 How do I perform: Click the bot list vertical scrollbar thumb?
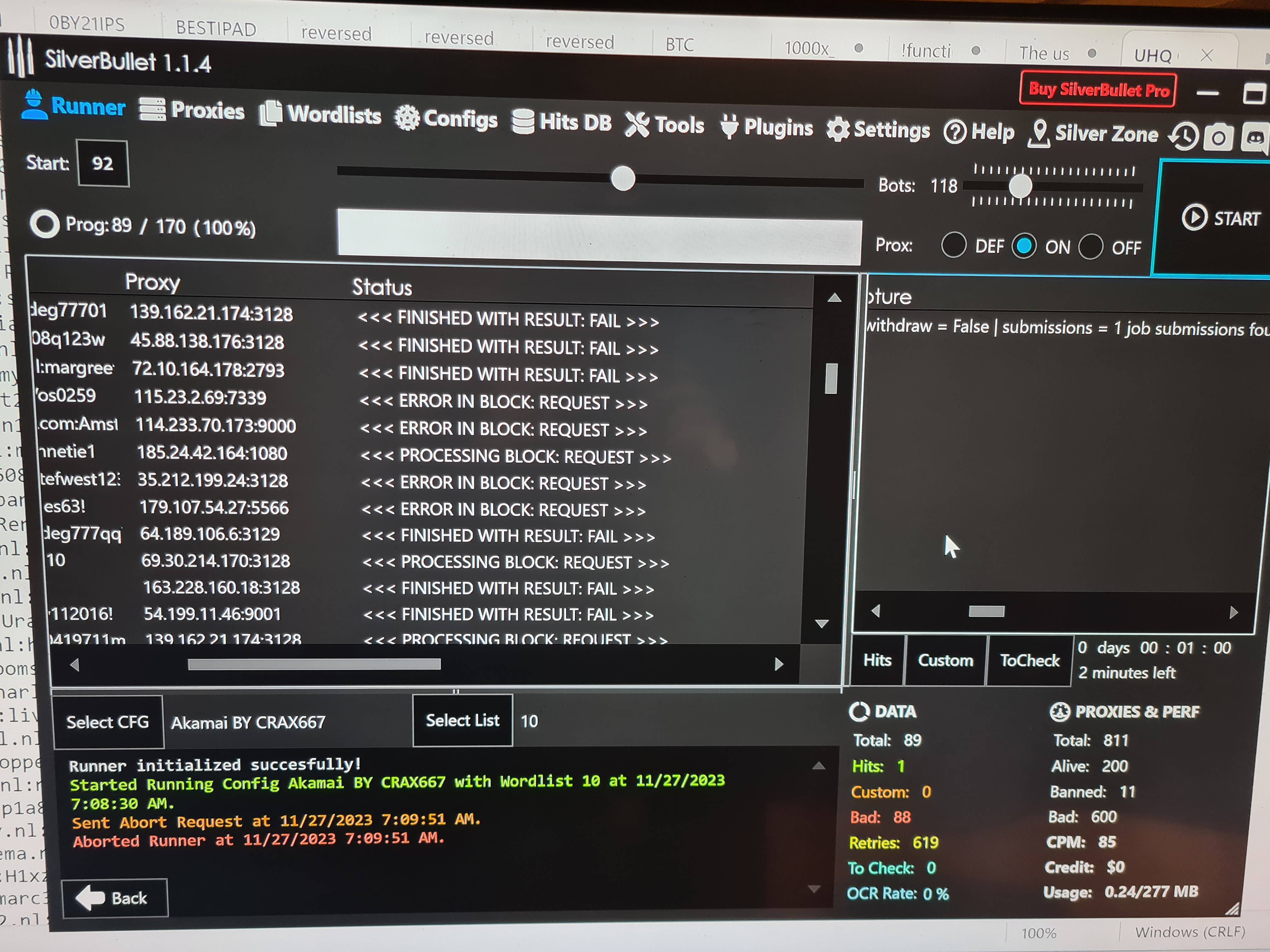831,378
